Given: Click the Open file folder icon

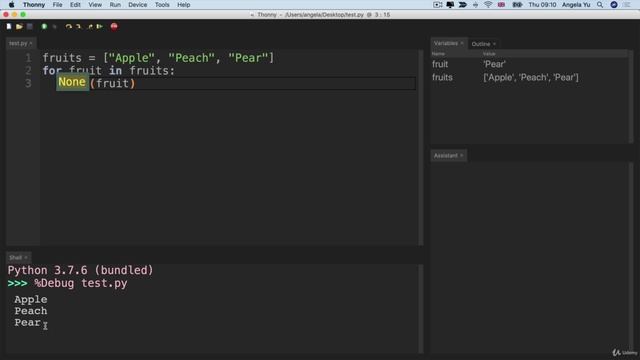Looking at the screenshot, I should coord(19,27).
